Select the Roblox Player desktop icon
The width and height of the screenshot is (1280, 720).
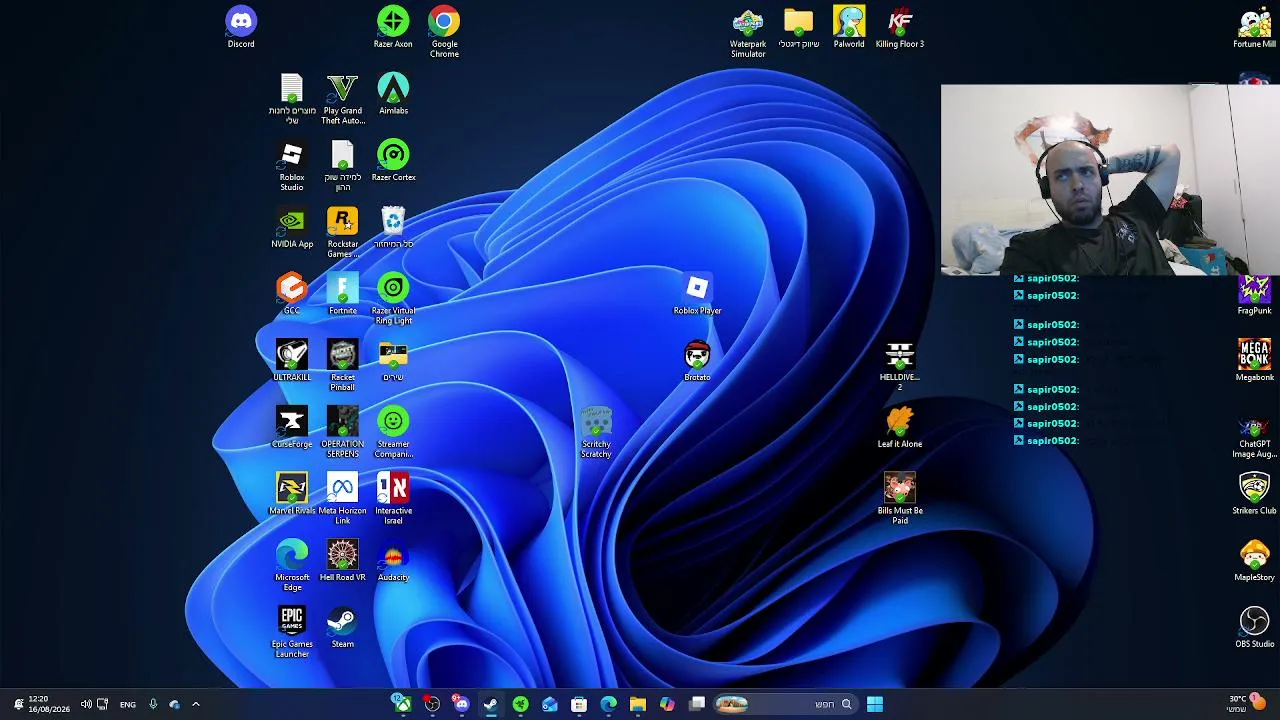[x=697, y=295]
